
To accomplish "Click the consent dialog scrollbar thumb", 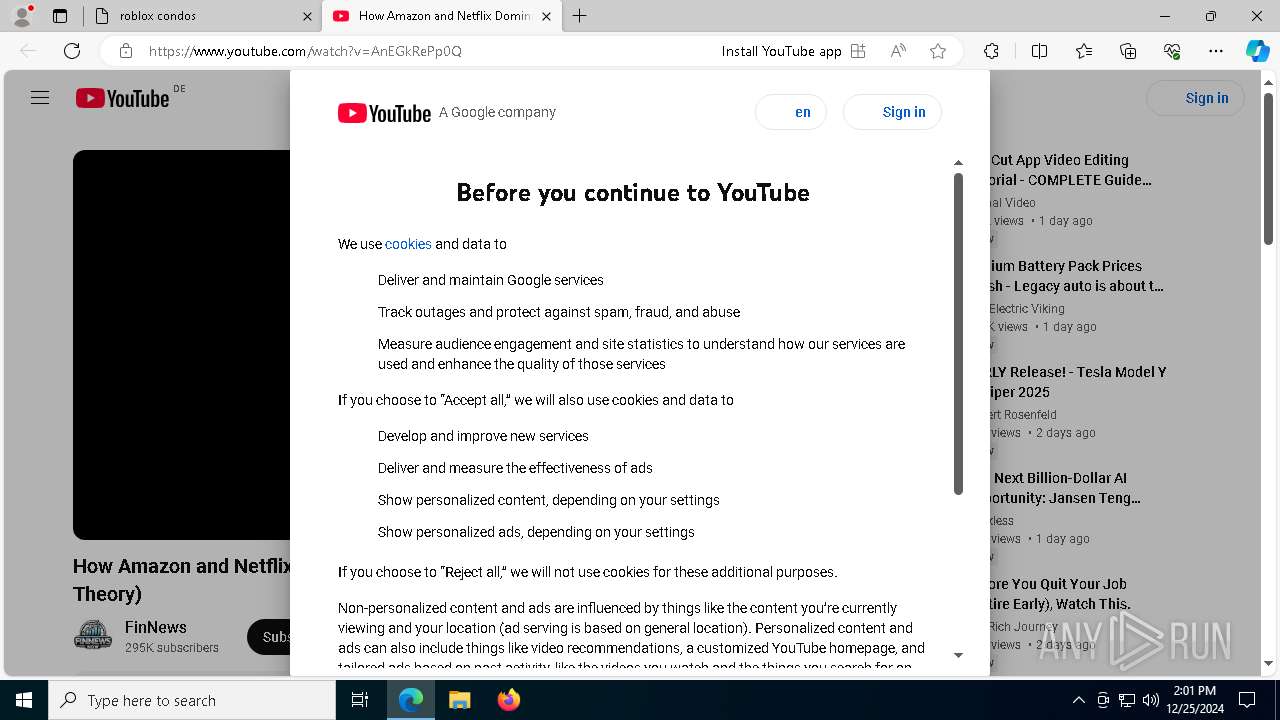I will point(958,334).
